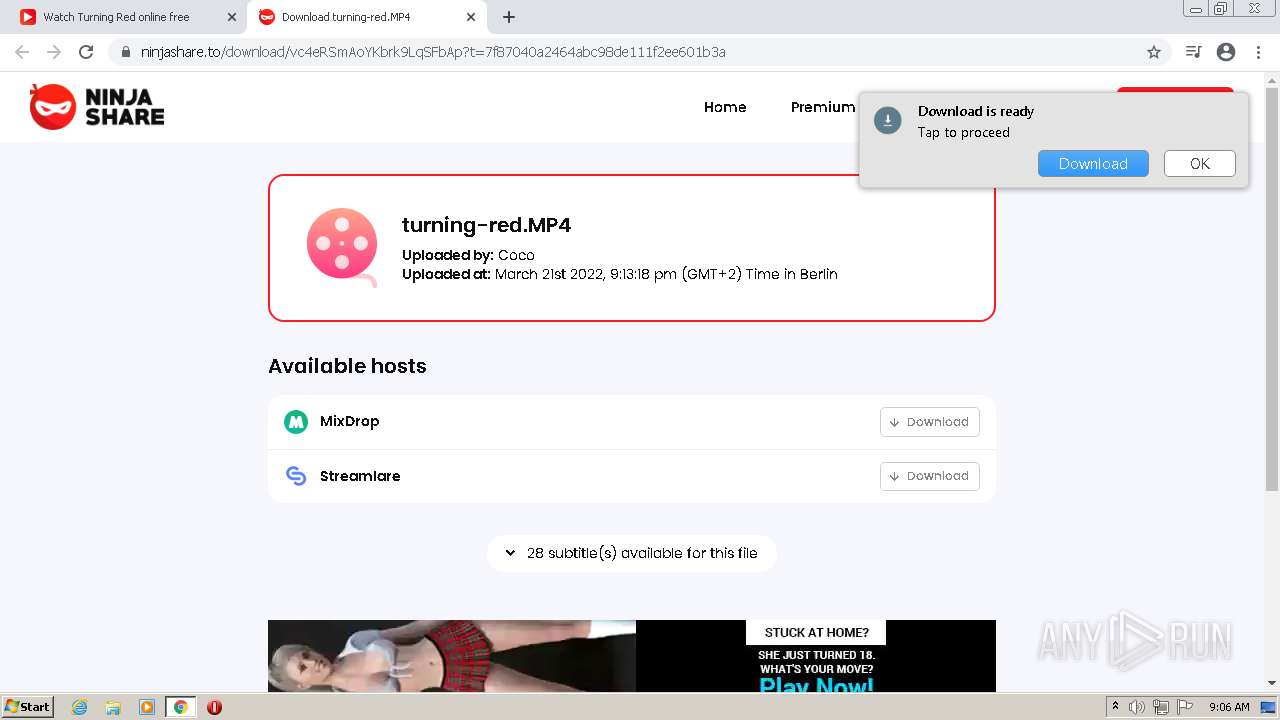The height and width of the screenshot is (720, 1280).
Task: Open the Premium menu item
Action: coord(823,107)
